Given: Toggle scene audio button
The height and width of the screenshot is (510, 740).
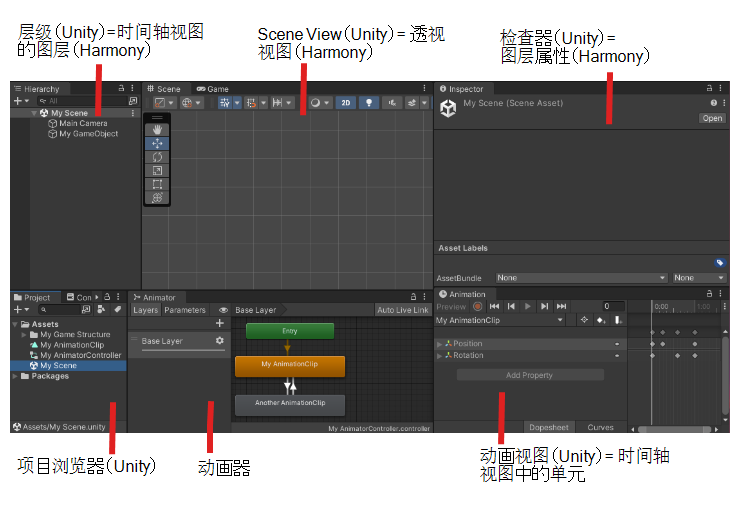Looking at the screenshot, I should pos(392,102).
